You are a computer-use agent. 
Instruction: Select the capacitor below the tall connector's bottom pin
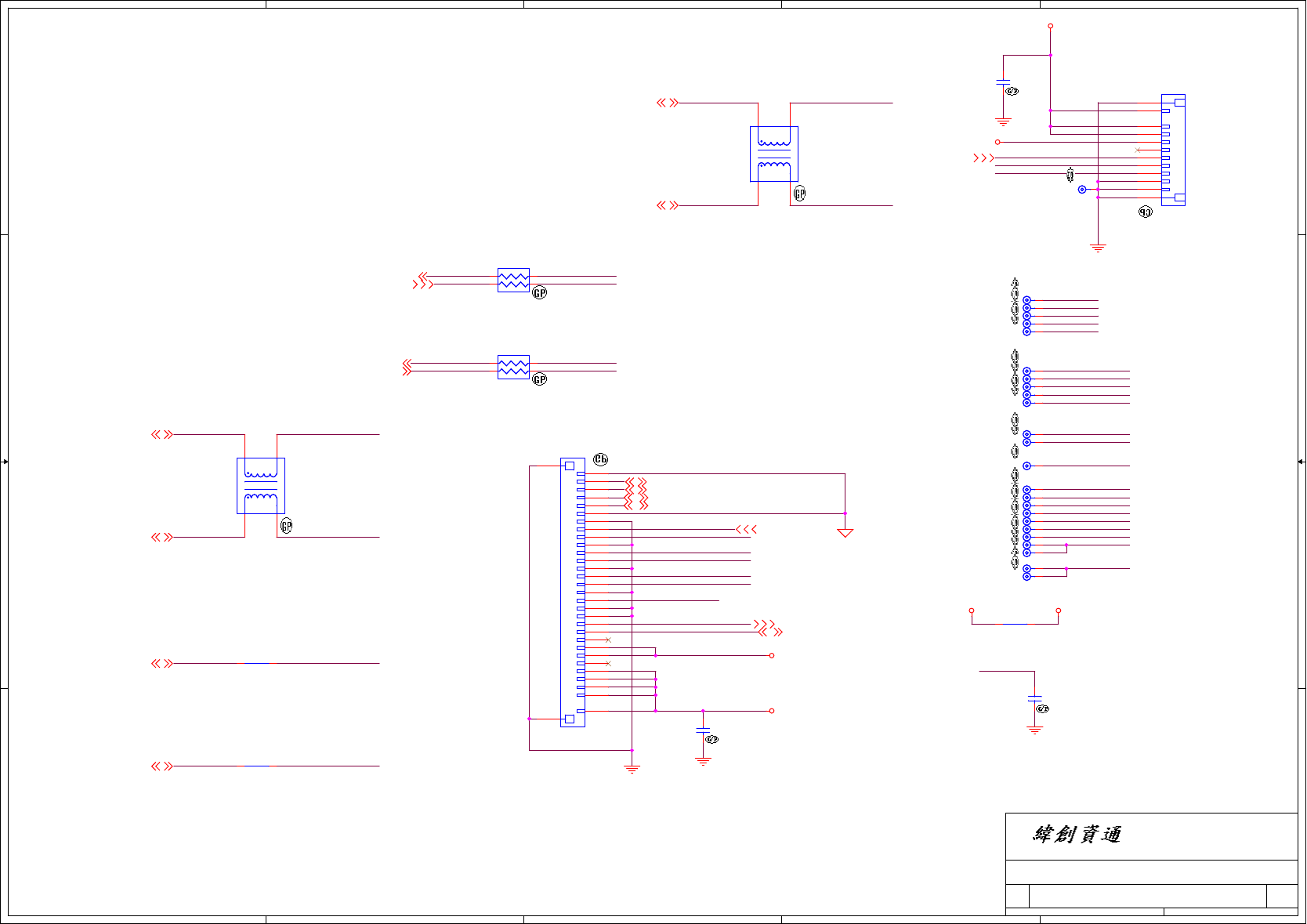coord(703,730)
